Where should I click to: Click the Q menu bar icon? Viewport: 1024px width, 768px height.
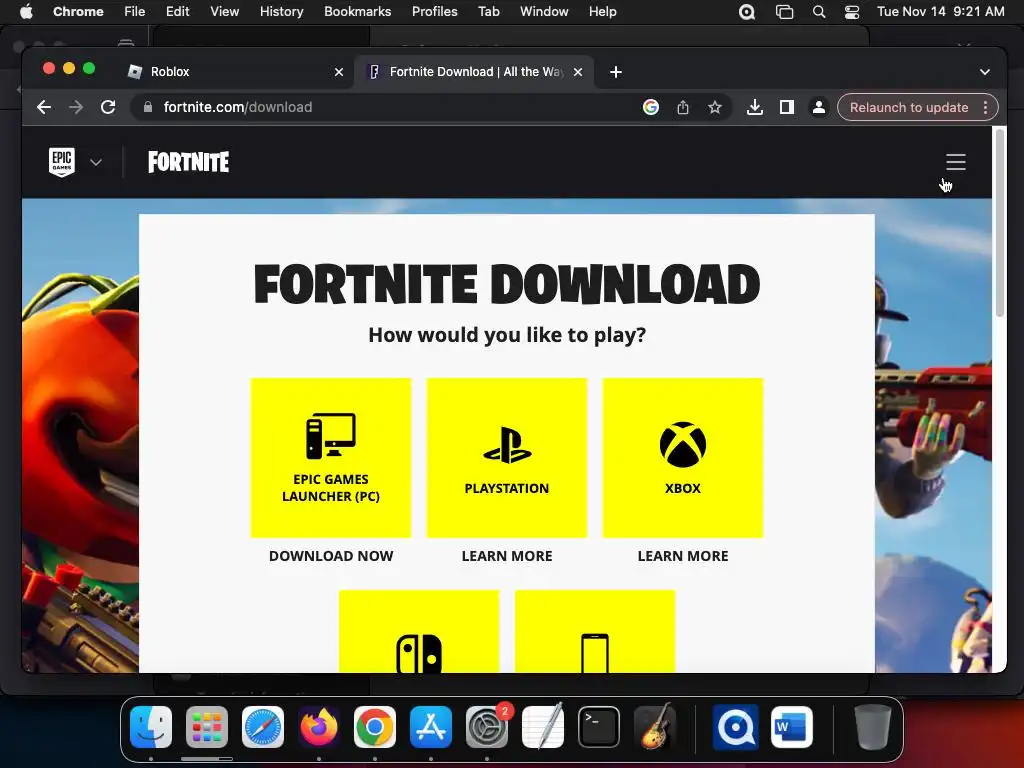click(746, 12)
